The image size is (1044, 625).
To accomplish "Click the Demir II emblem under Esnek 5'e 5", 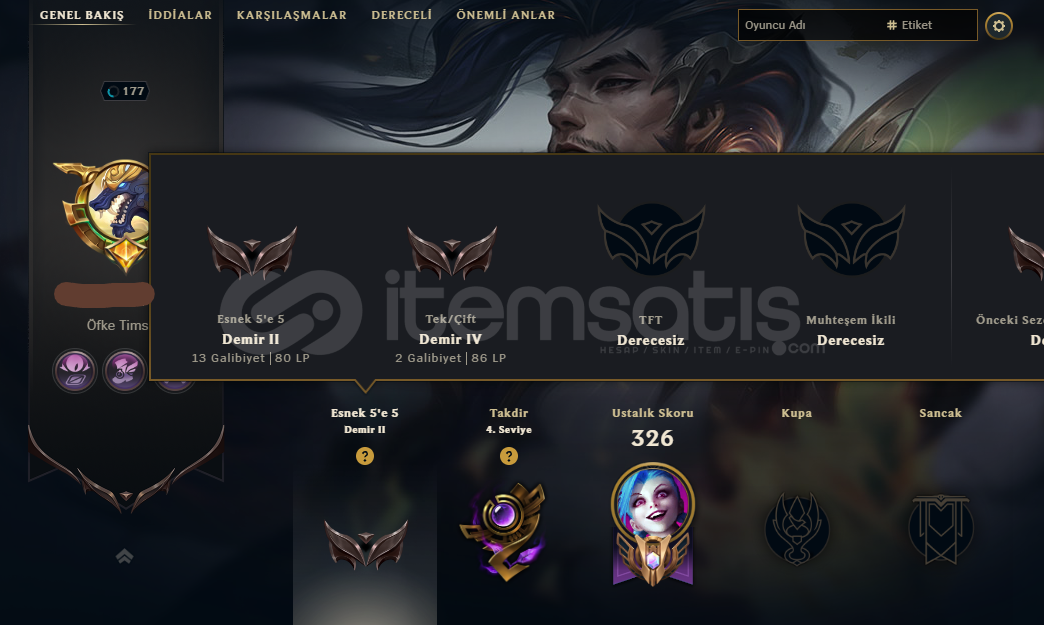I will click(x=366, y=544).
